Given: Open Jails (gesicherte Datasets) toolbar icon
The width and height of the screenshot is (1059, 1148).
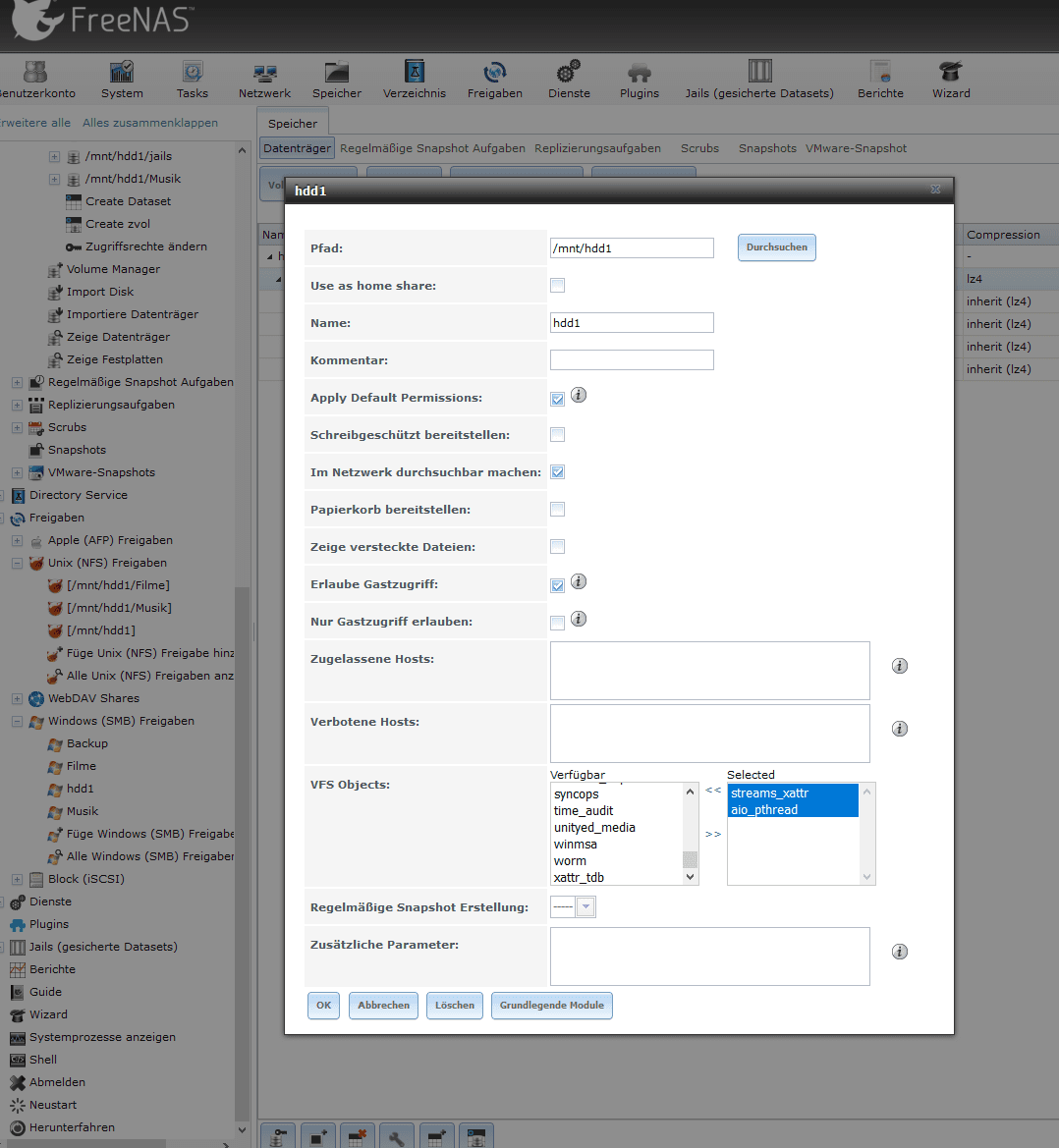Looking at the screenshot, I should 759,80.
